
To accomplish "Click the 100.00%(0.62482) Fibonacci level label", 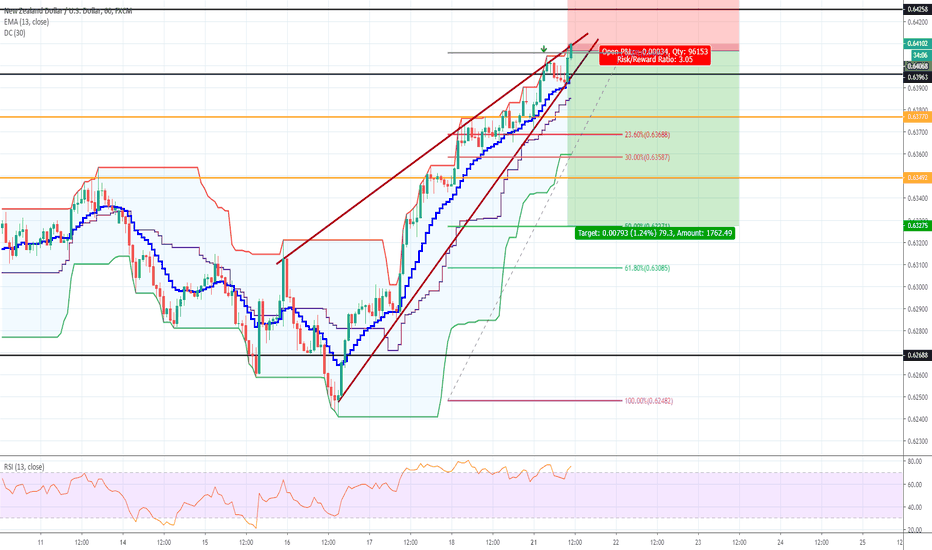I will [648, 401].
